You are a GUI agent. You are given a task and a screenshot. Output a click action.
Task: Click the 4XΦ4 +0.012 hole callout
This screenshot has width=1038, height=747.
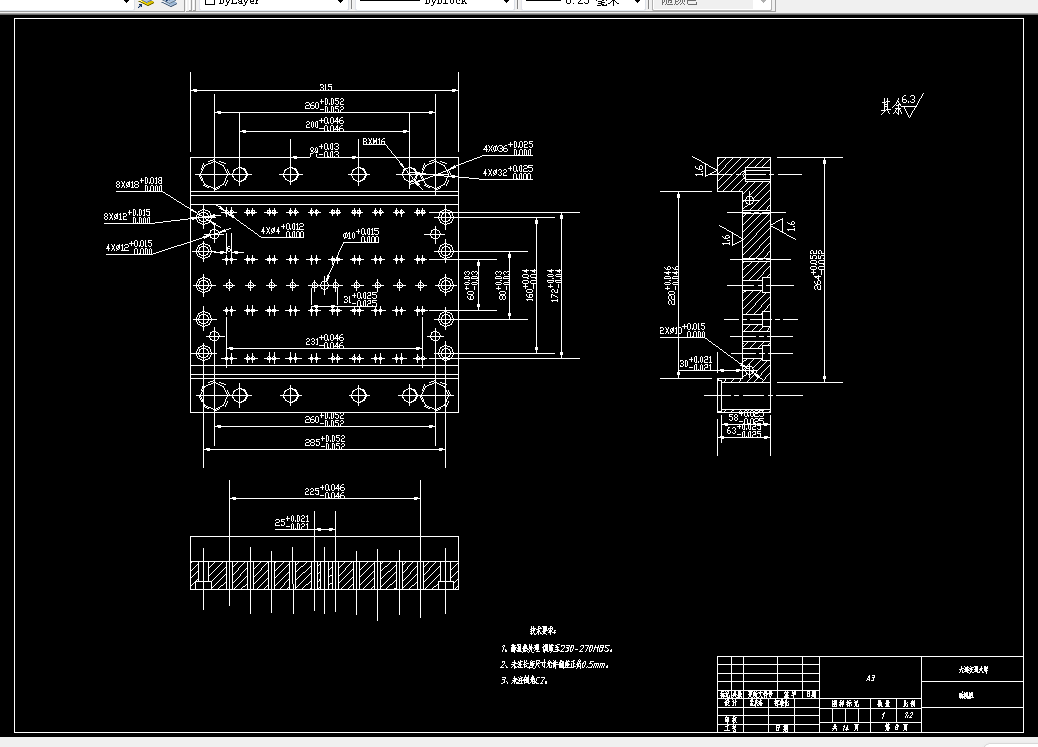point(282,230)
